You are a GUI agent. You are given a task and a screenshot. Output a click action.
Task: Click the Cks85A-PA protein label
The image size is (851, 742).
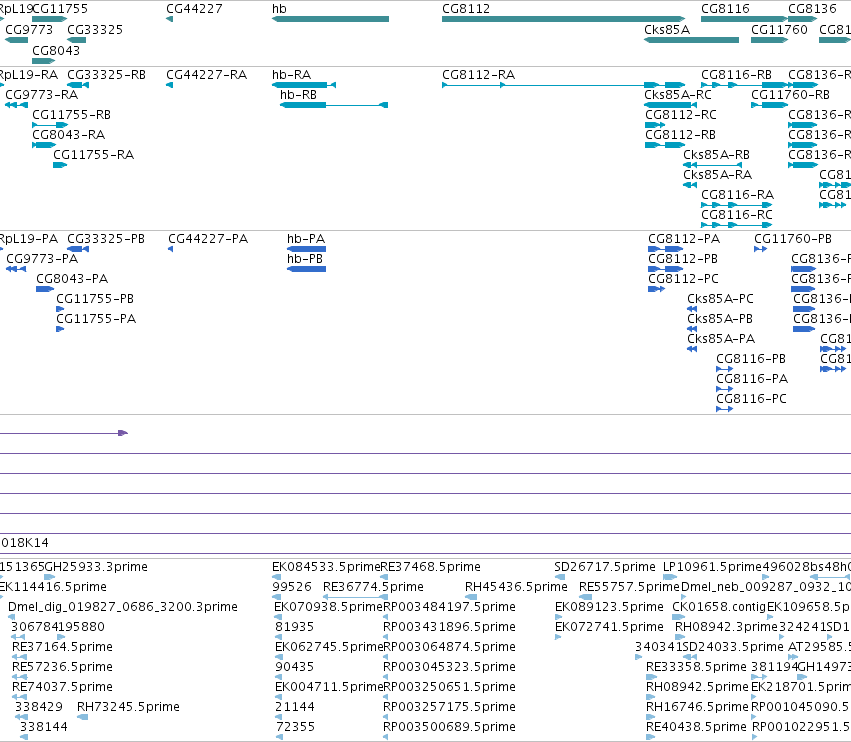(x=721, y=339)
